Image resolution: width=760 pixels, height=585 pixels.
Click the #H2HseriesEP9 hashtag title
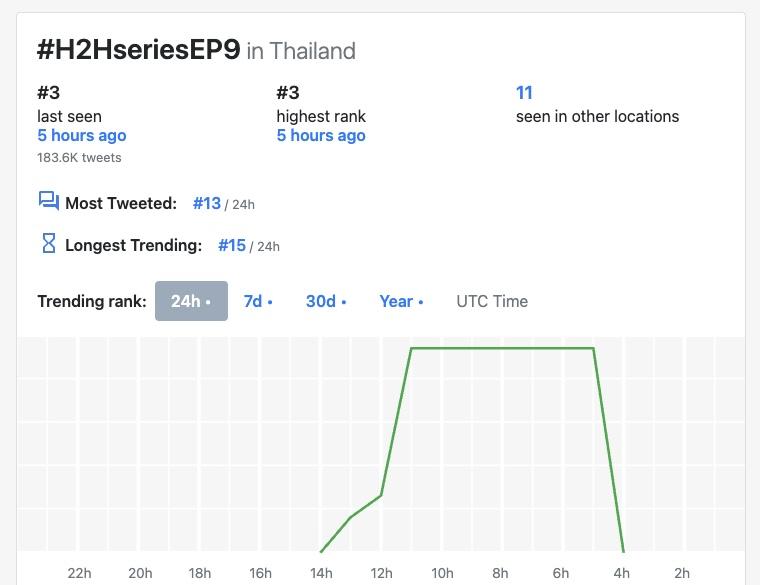coord(139,50)
